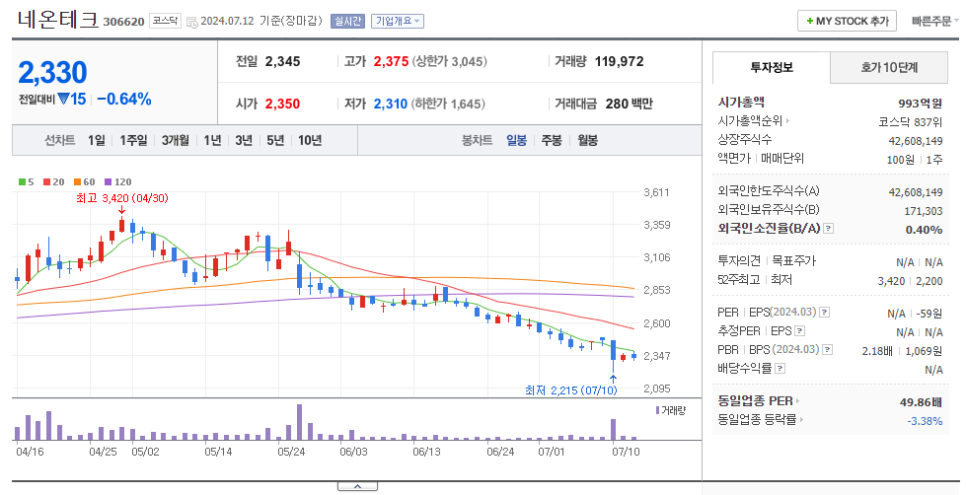Click the help icon next to PBR BPS(2024.03)
Viewport: 966px width, 495px height.
(x=828, y=350)
